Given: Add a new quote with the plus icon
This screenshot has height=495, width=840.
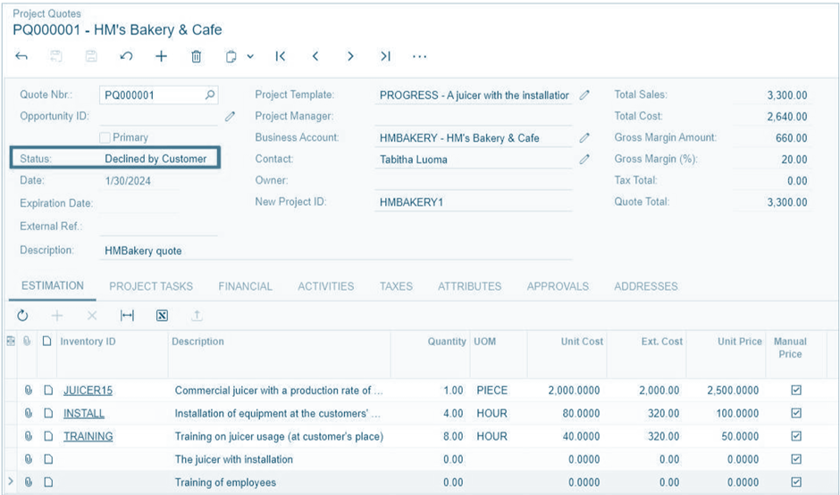Looking at the screenshot, I should click(x=161, y=56).
